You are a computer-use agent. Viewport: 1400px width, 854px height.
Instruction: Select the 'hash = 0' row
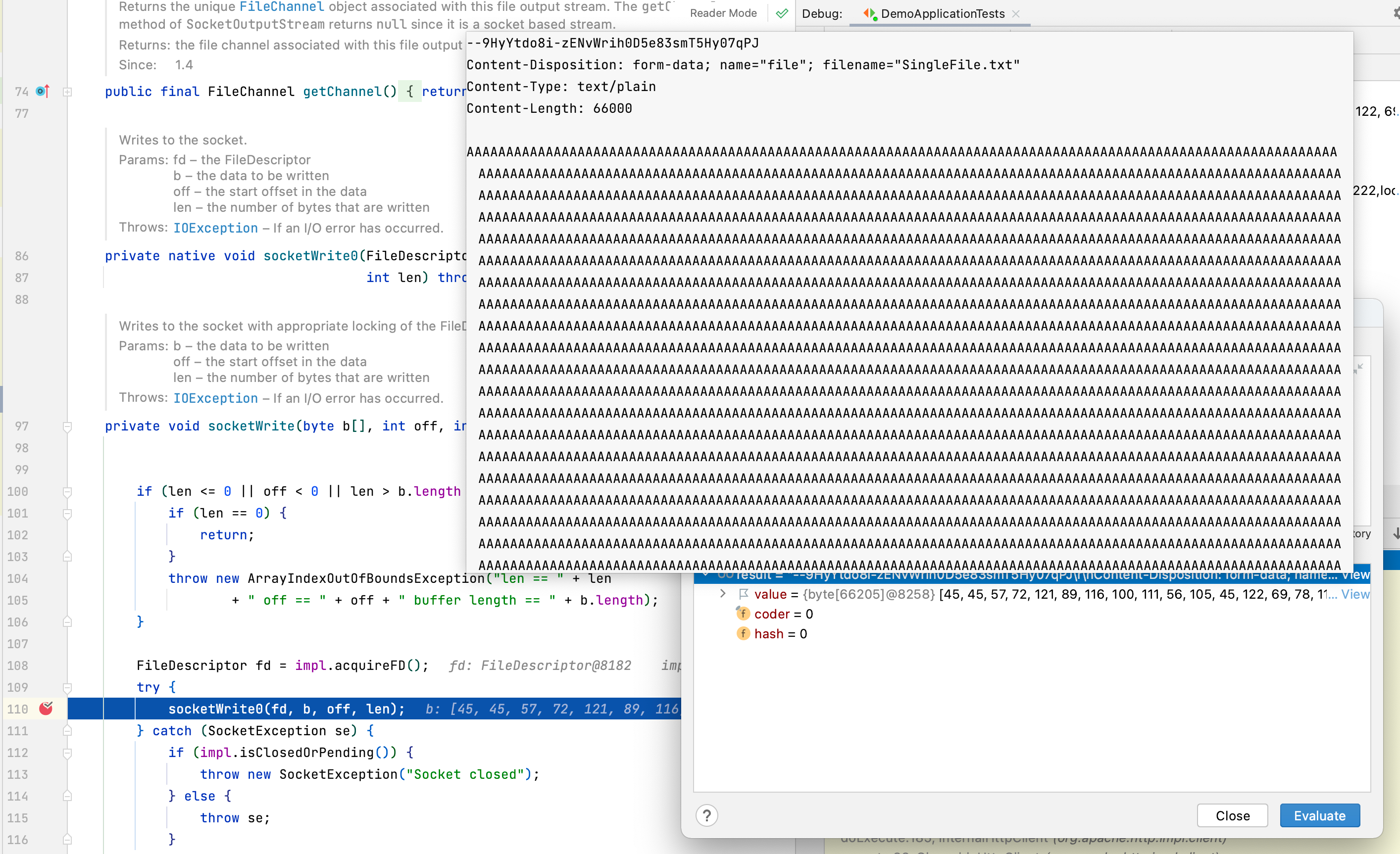coord(1032,634)
